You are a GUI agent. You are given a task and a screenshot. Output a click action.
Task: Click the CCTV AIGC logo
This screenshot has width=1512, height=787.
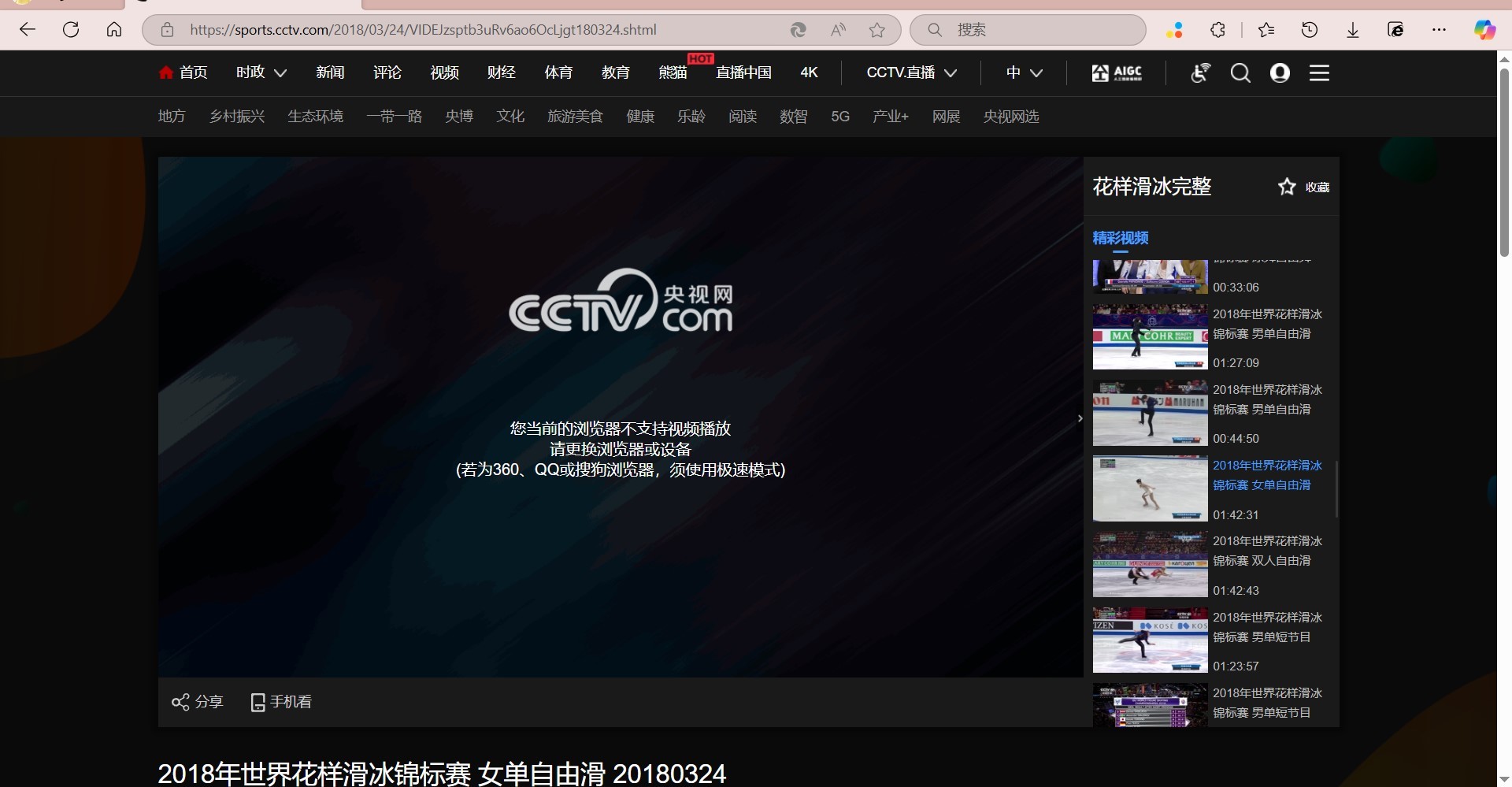tap(1117, 73)
